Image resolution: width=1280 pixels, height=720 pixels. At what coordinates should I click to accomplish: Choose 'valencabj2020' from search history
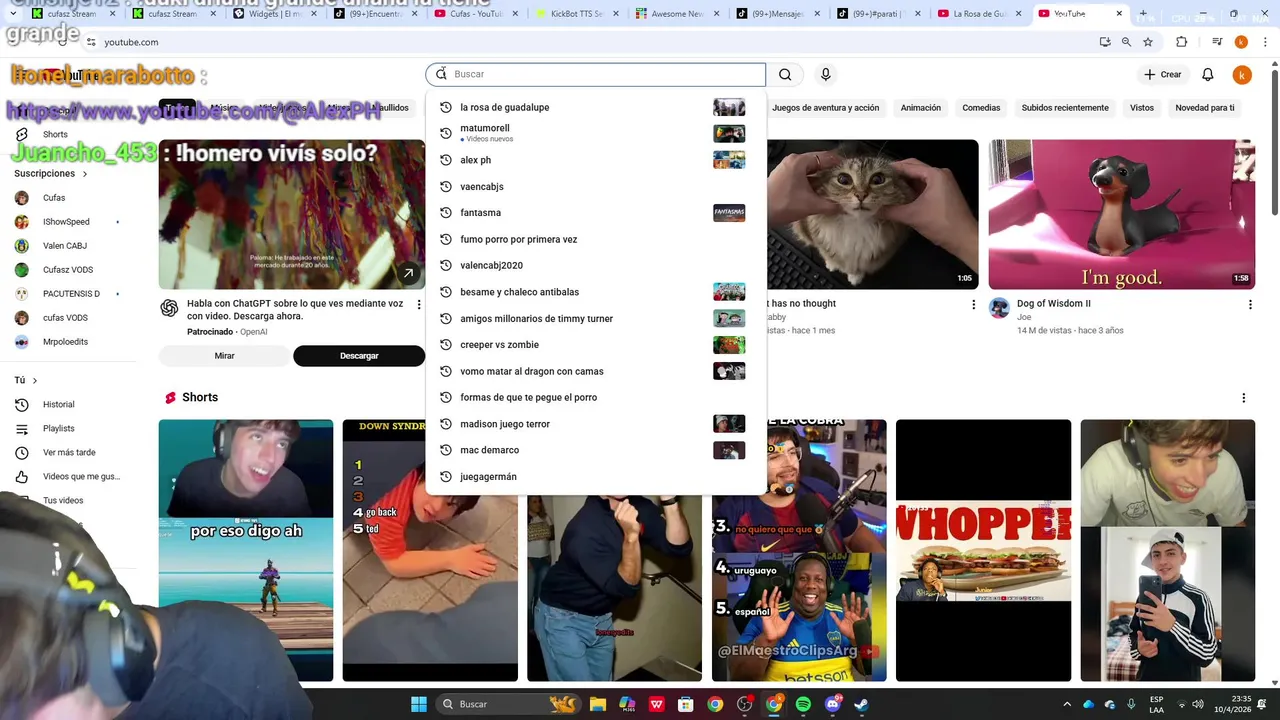pyautogui.click(x=595, y=265)
